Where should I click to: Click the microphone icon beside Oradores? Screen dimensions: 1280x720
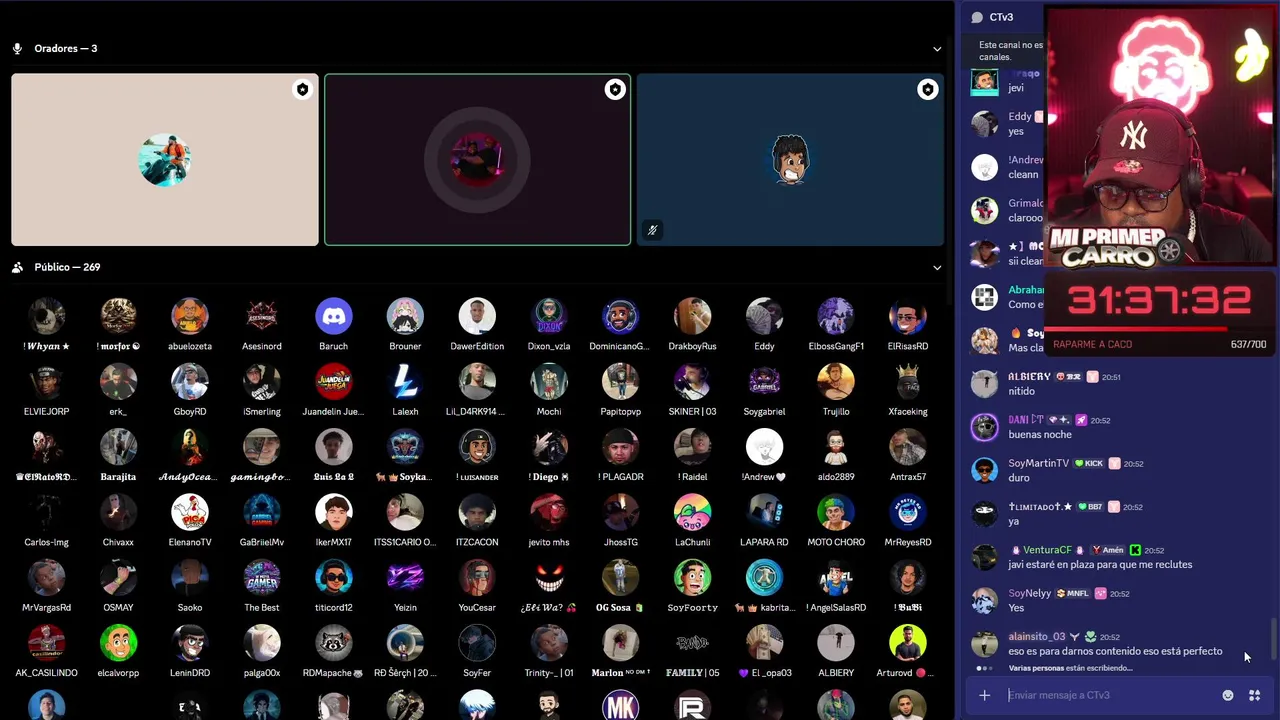(17, 48)
